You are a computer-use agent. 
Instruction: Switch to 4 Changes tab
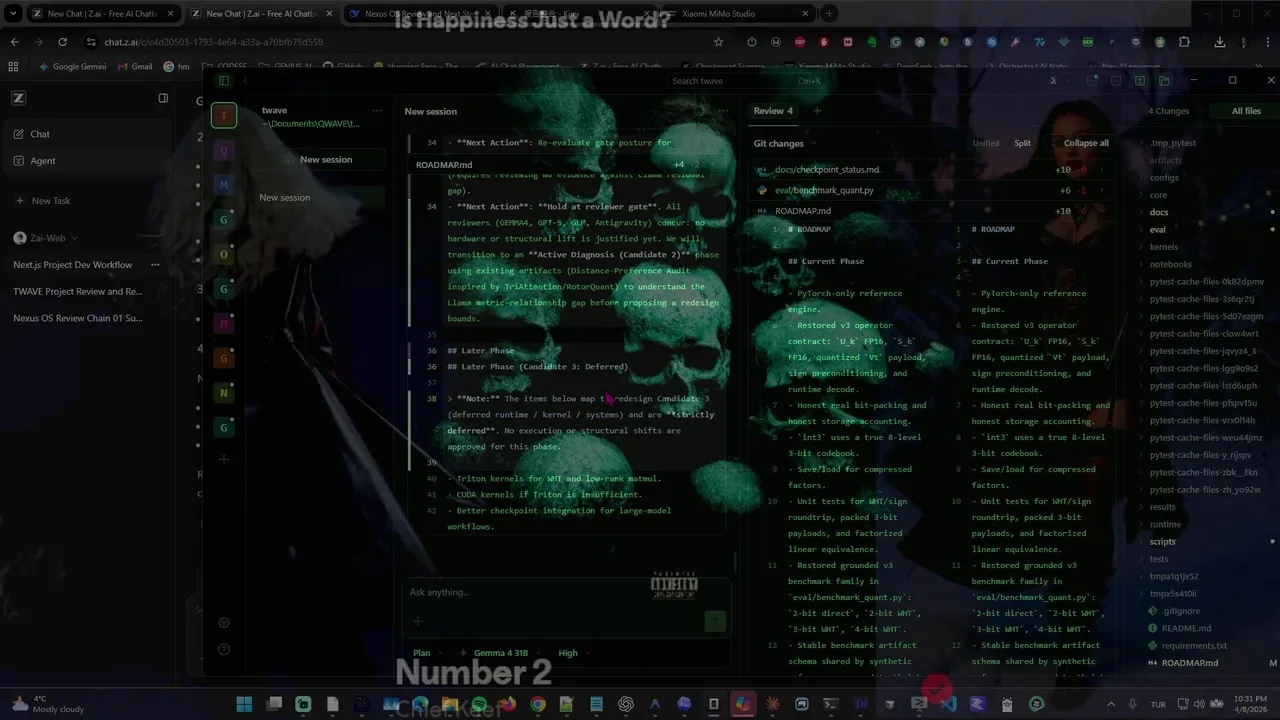(x=1168, y=111)
